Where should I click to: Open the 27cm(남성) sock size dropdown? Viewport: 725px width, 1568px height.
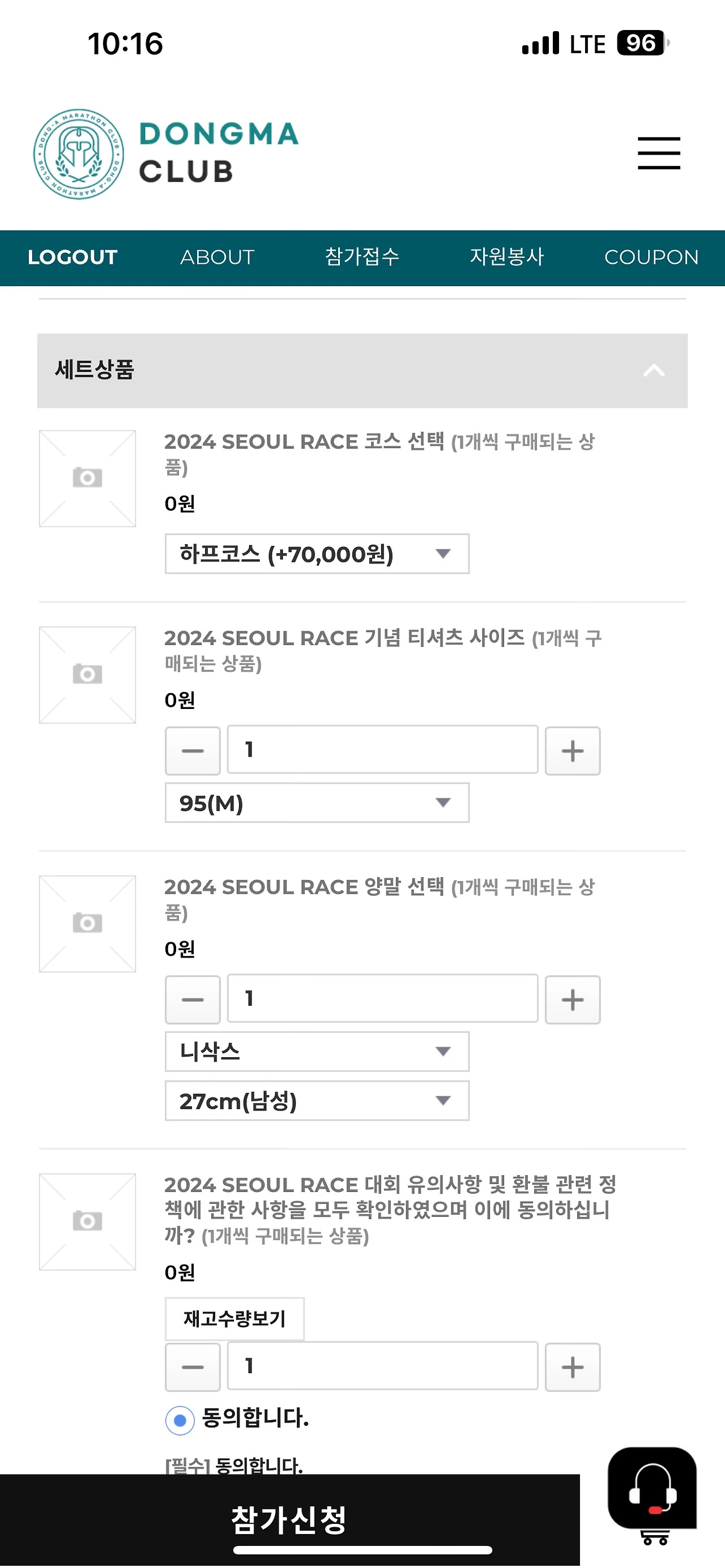coord(317,1100)
